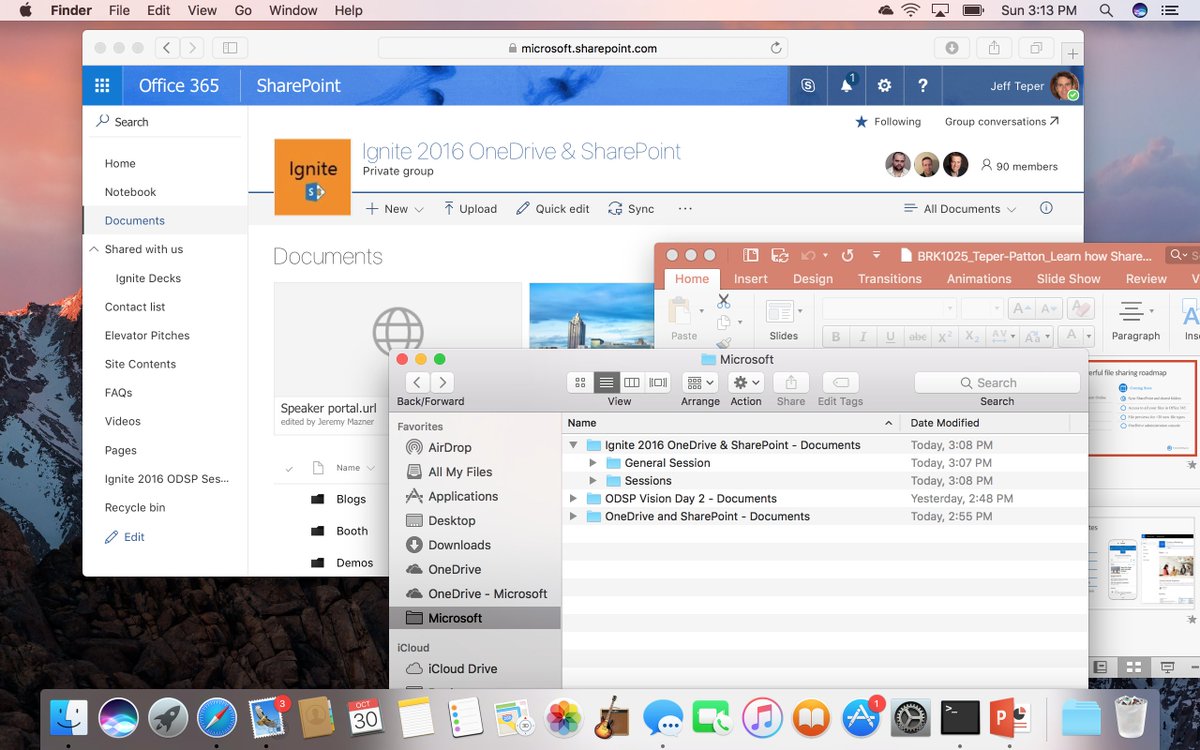Open iTunes from the Dock
Viewport: 1200px width, 750px height.
pyautogui.click(x=762, y=717)
